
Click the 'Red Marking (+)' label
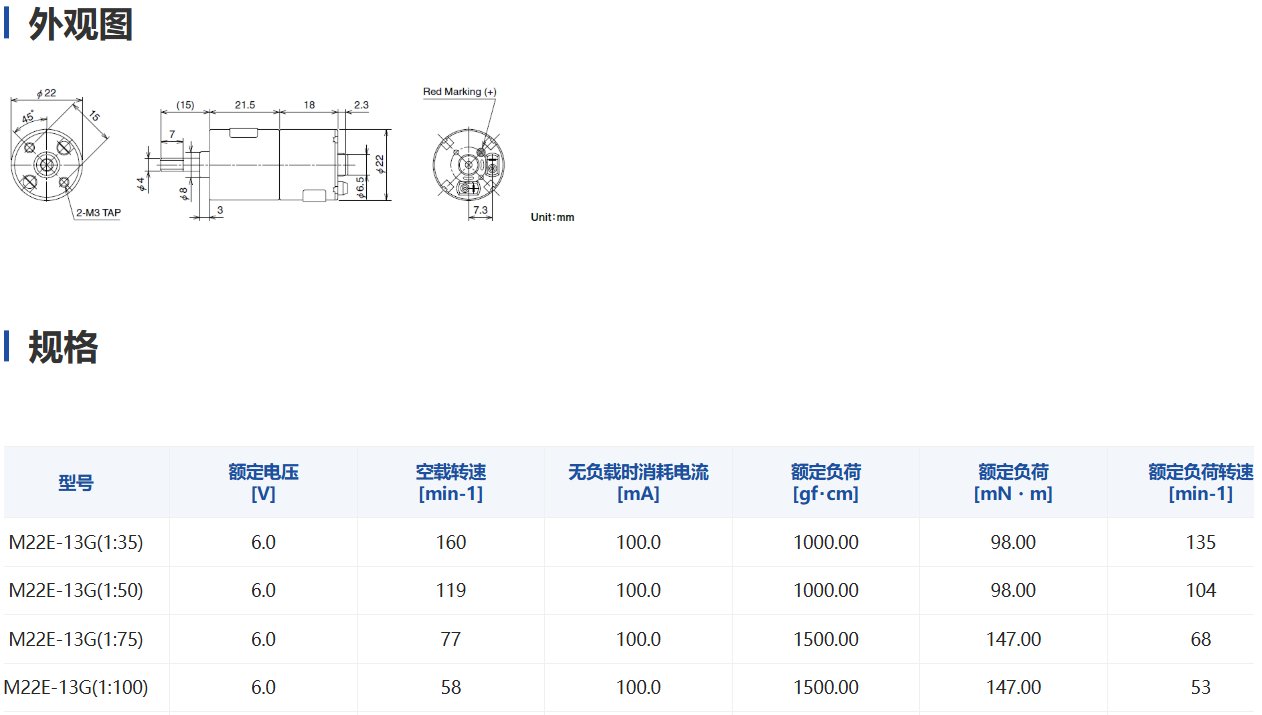tap(459, 92)
